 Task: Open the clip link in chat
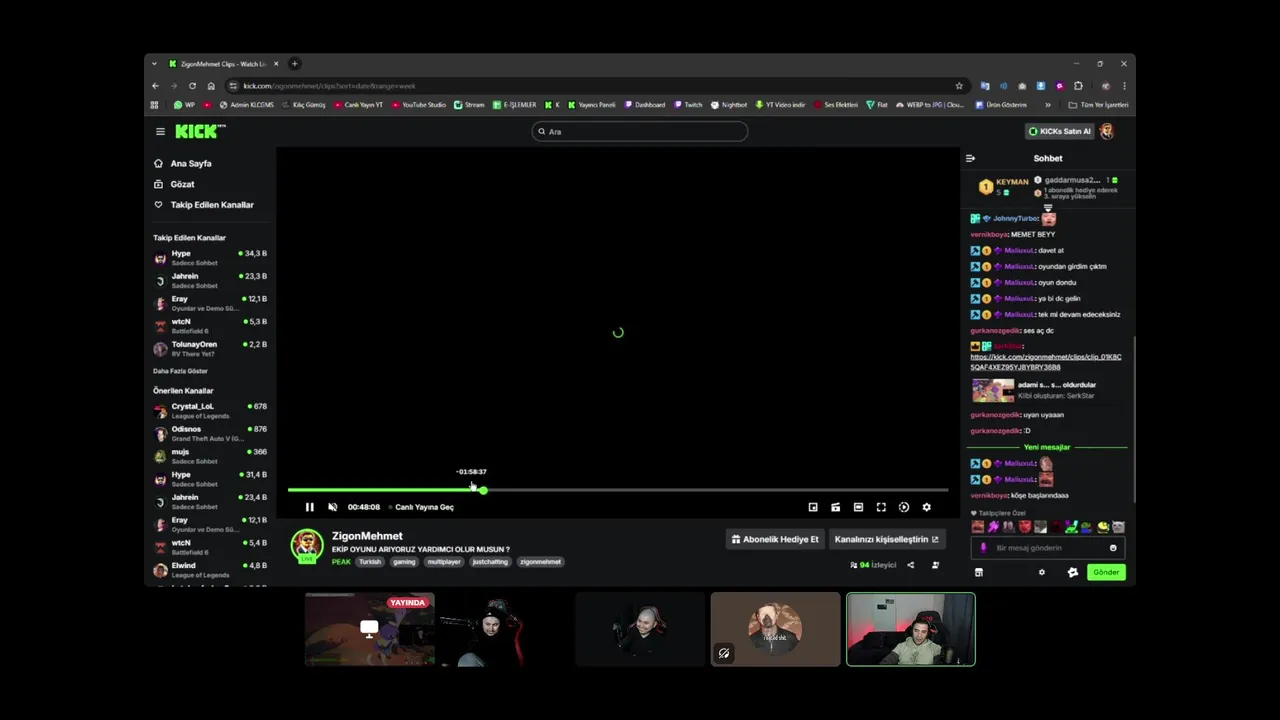[x=1046, y=362]
